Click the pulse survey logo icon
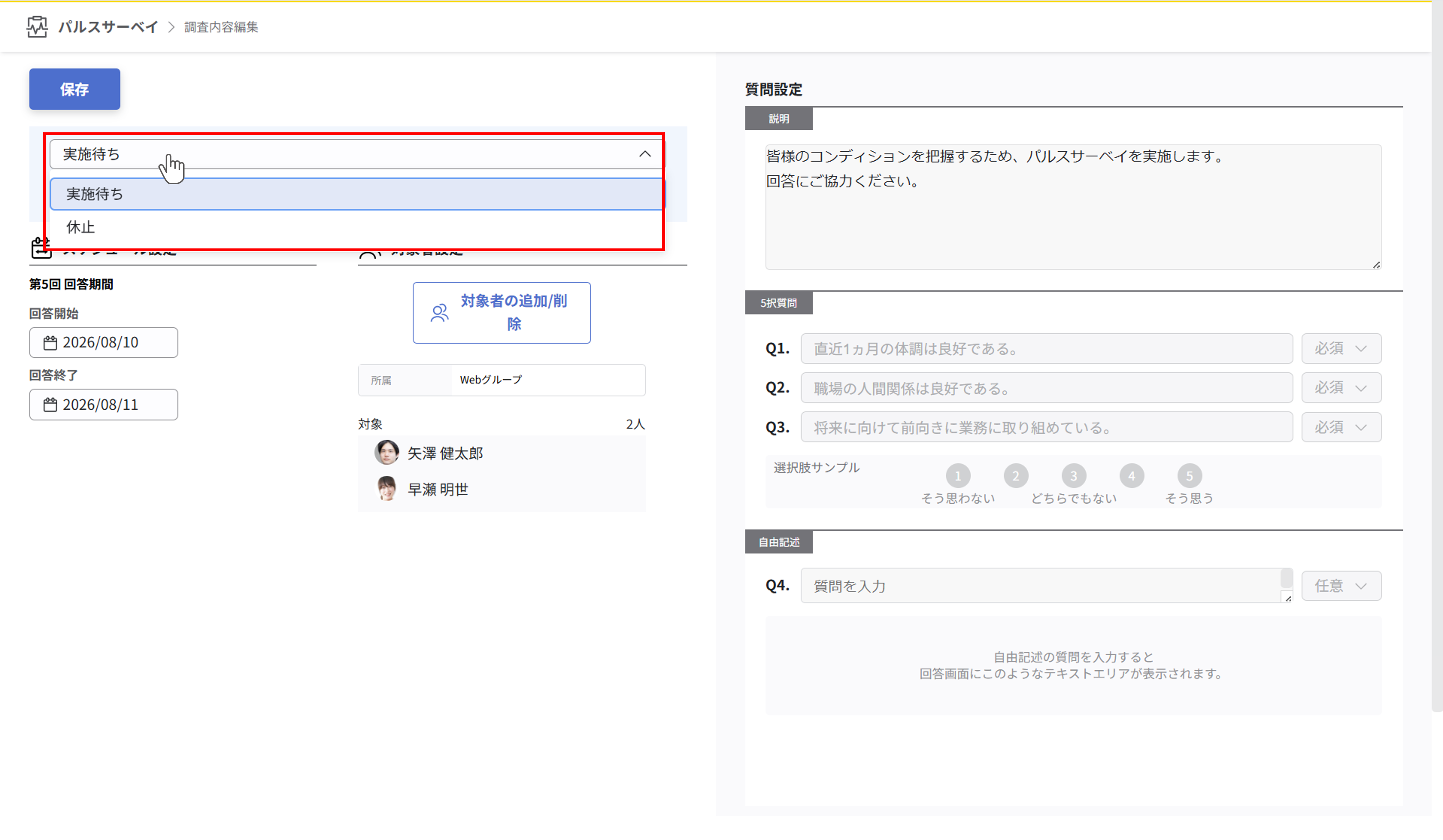This screenshot has width=1443, height=840. [x=37, y=26]
